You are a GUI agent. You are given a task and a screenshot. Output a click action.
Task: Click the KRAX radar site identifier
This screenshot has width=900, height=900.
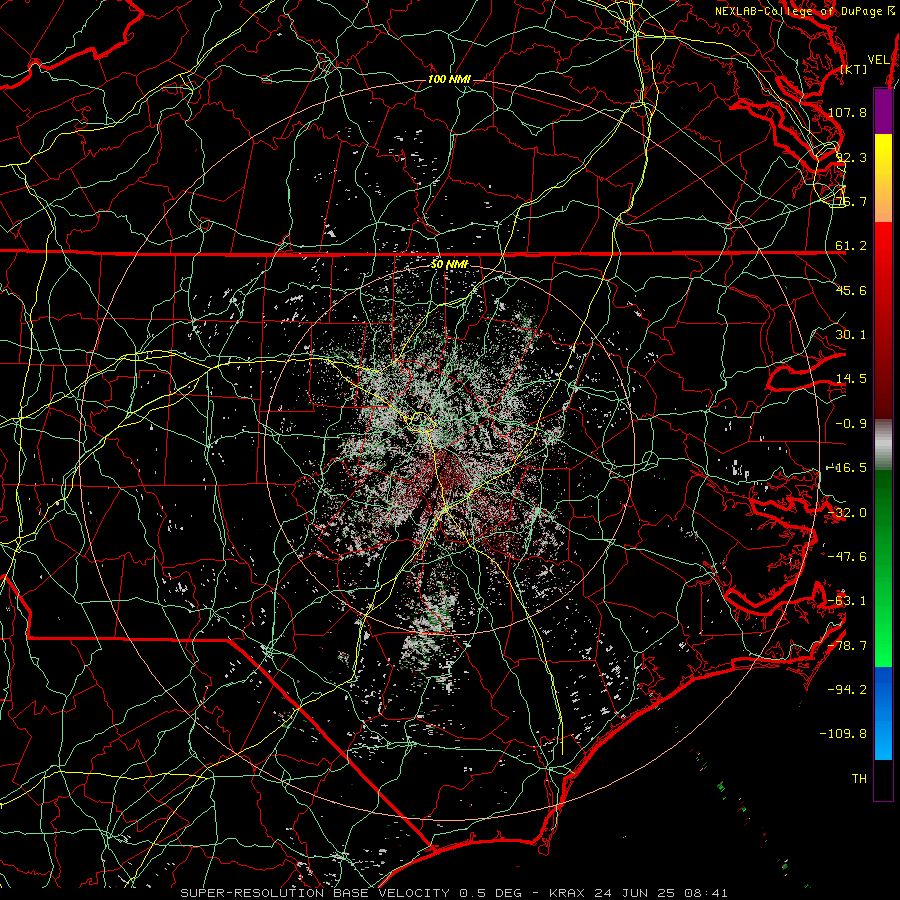(x=567, y=893)
